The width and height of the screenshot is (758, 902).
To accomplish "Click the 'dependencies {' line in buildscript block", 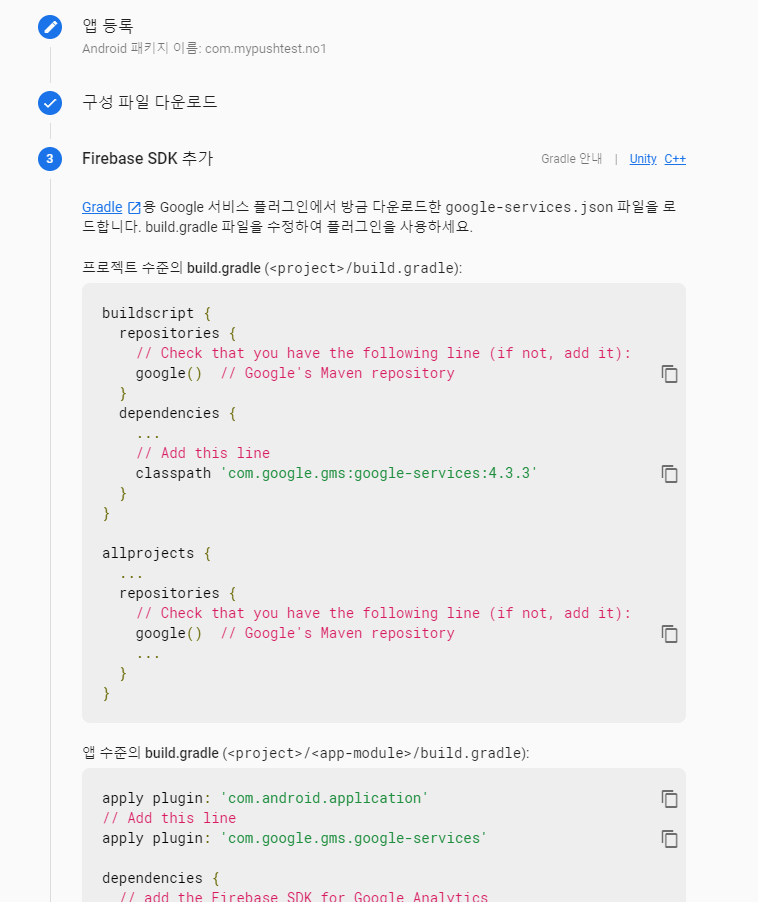I will click(178, 414).
